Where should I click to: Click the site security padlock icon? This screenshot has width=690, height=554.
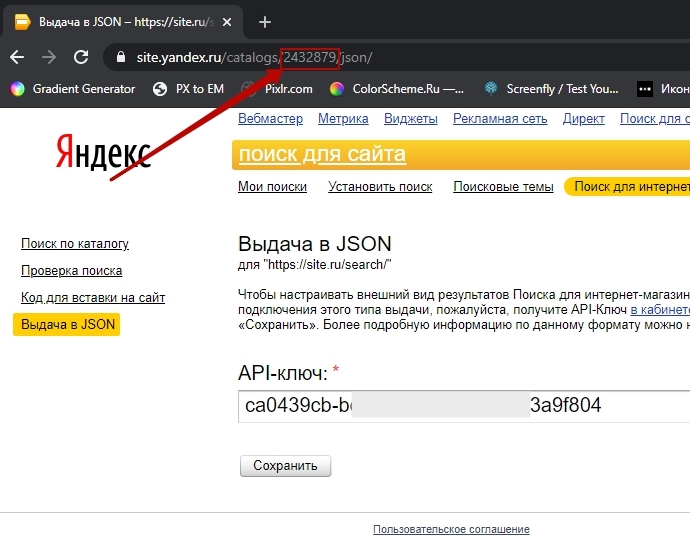122,58
